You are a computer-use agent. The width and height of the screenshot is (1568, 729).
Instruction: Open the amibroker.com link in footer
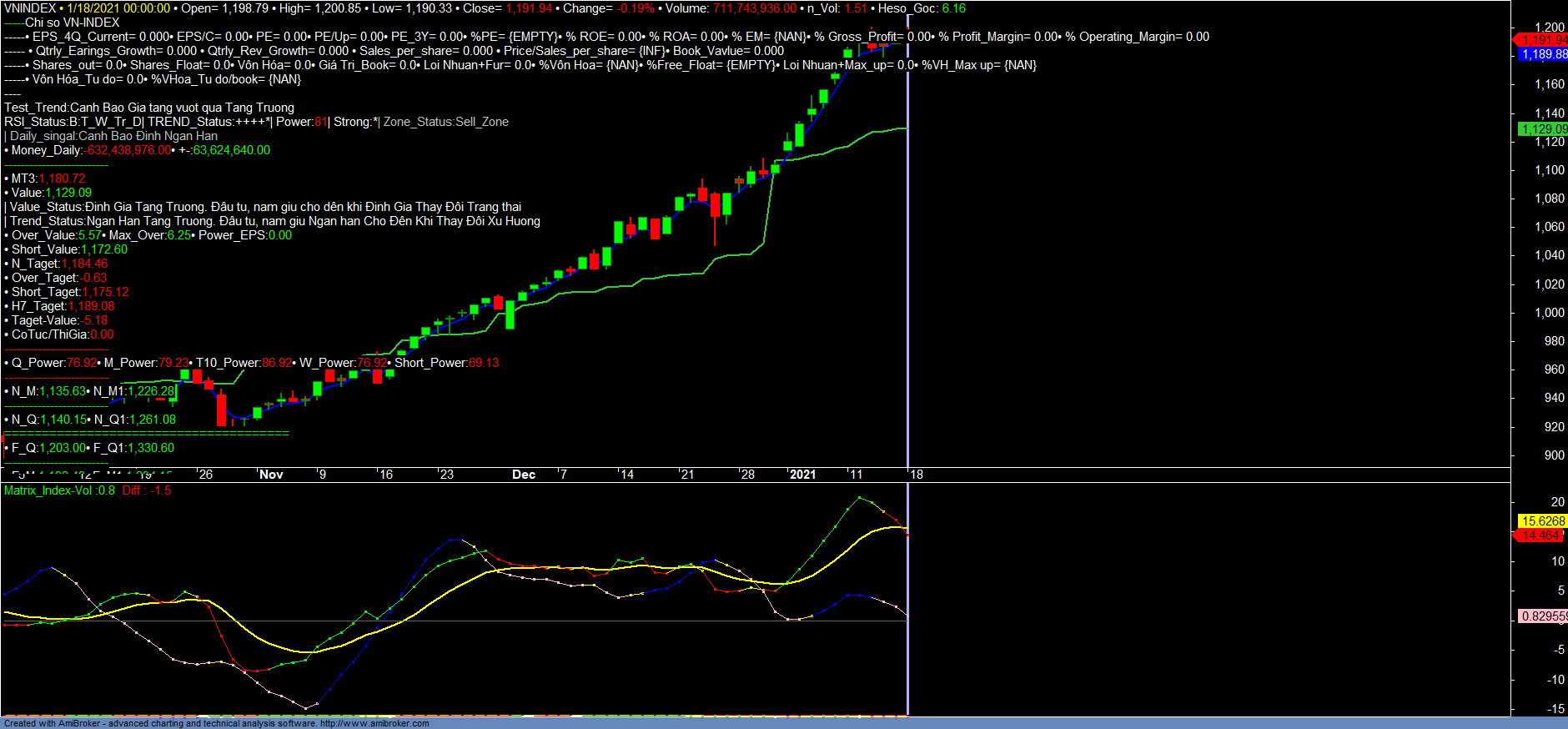[x=374, y=723]
